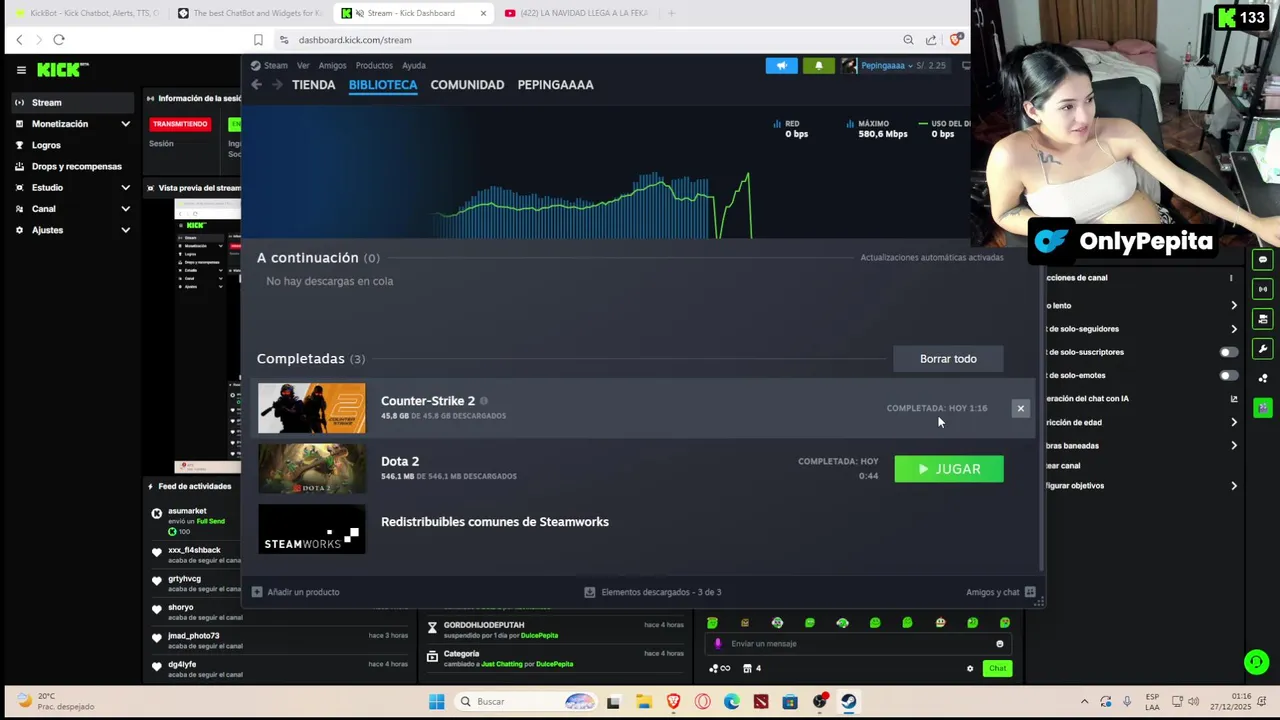Open the Ayuda menu in Steam
Image resolution: width=1280 pixels, height=720 pixels.
[413, 65]
